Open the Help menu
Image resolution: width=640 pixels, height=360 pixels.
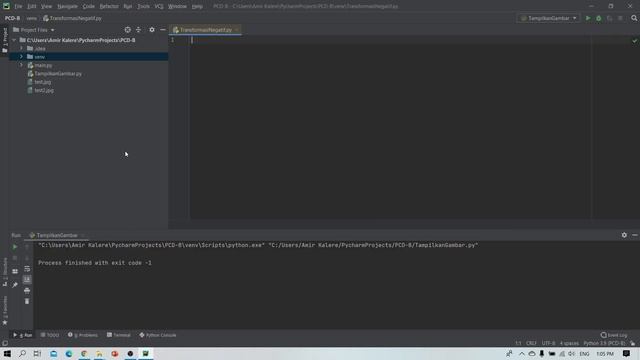pos(197,7)
